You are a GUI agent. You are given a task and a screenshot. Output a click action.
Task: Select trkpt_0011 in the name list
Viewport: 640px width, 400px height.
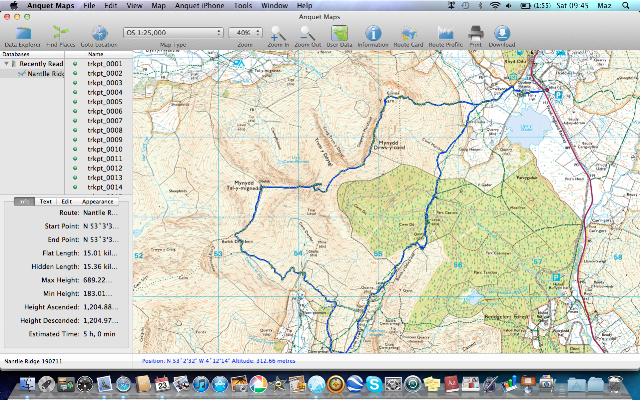click(104, 159)
